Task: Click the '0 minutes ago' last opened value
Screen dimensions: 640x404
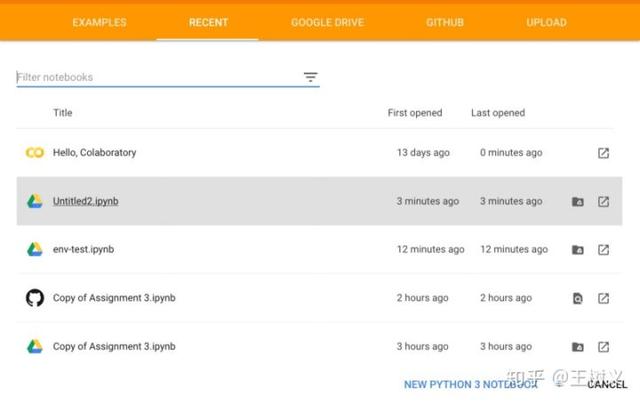Action: 511,153
